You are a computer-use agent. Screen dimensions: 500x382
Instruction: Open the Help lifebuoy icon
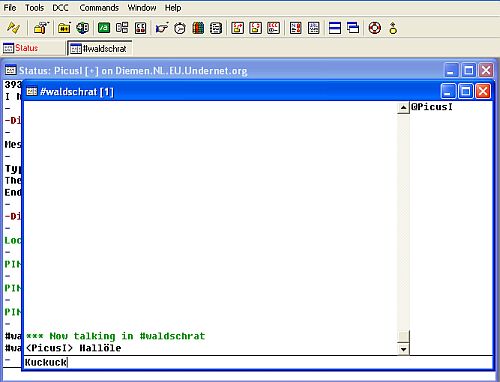tap(375, 28)
